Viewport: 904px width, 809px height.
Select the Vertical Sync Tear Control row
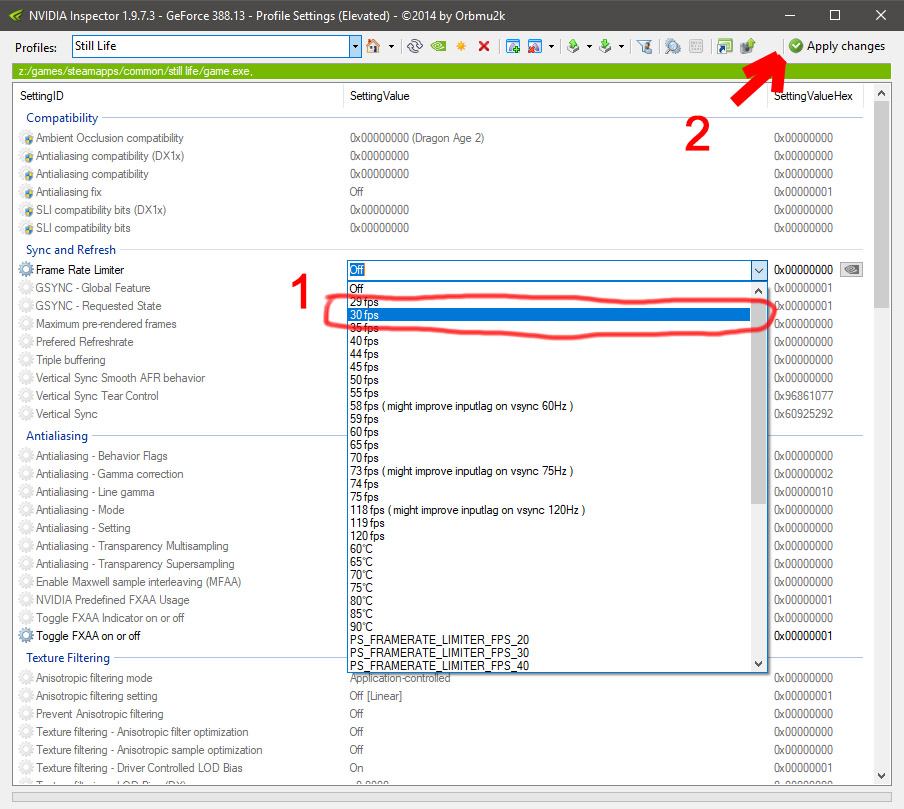(97, 396)
